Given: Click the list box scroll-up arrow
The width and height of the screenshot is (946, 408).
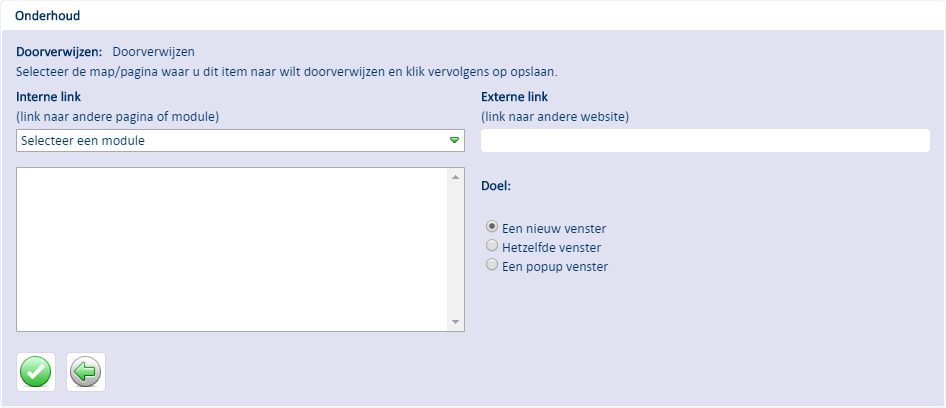Looking at the screenshot, I should point(456,177).
